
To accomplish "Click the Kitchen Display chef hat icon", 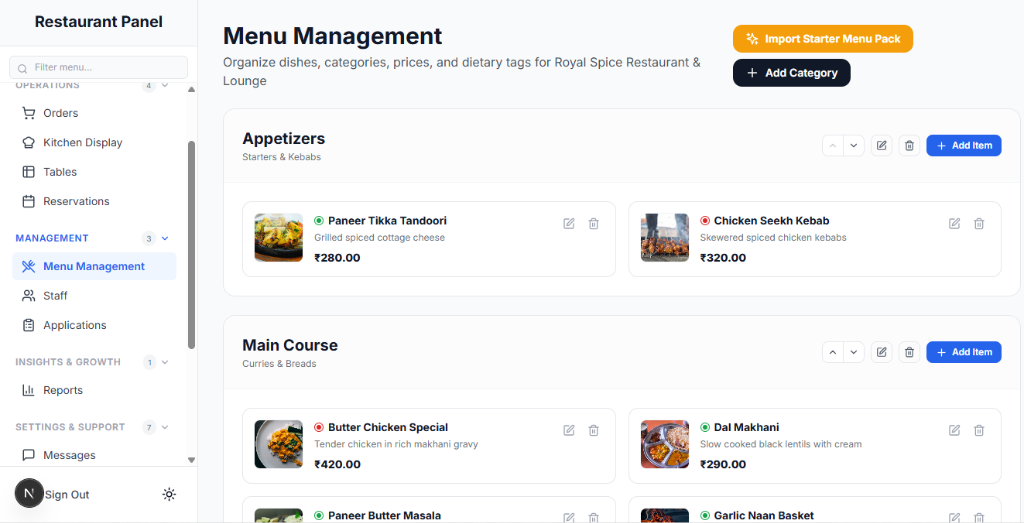I will pos(28,142).
